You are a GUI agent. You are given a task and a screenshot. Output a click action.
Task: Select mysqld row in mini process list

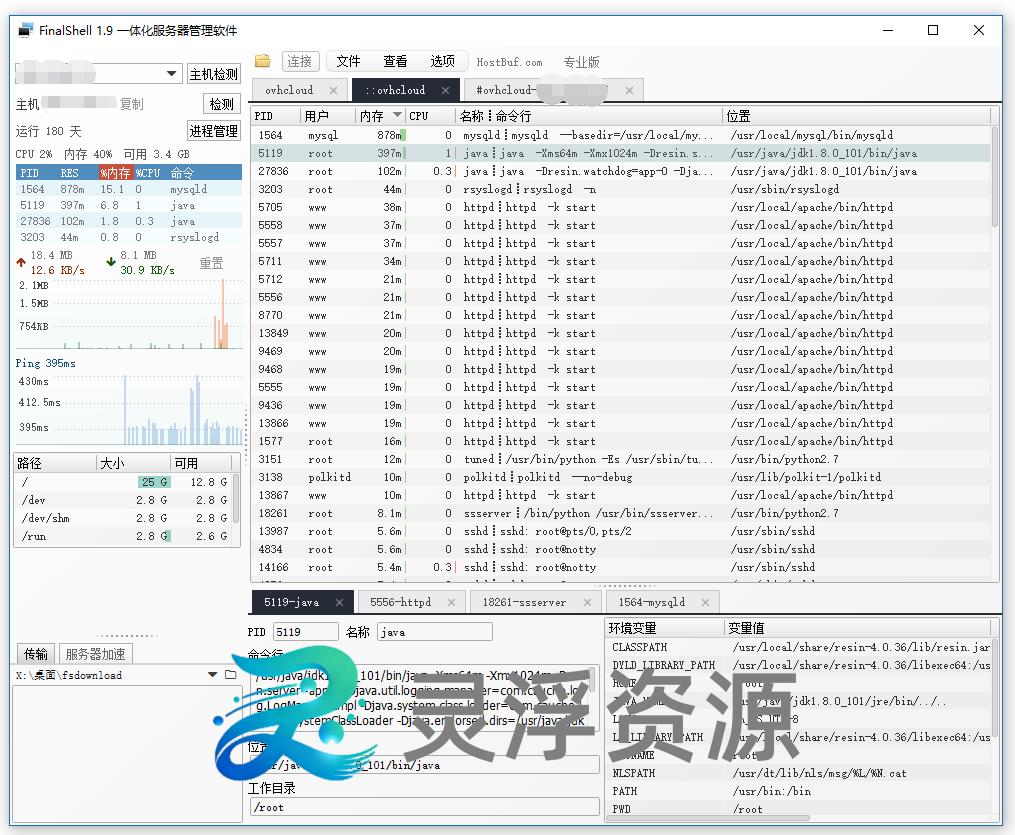(129, 189)
